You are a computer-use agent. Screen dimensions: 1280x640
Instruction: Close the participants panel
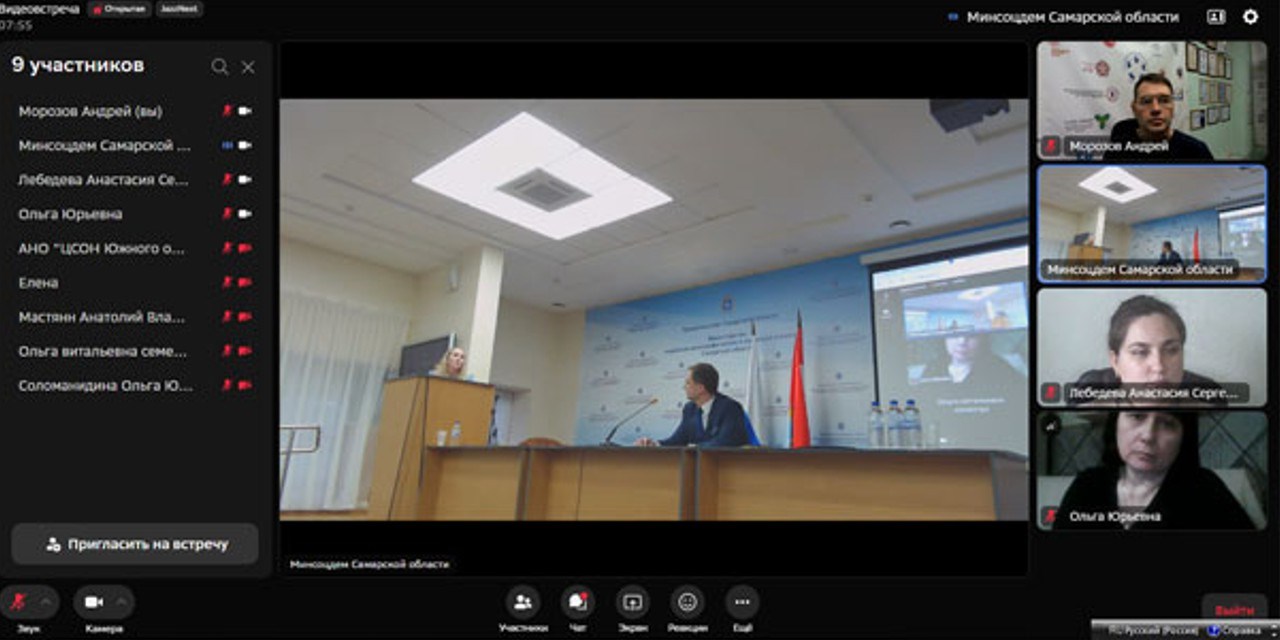248,67
